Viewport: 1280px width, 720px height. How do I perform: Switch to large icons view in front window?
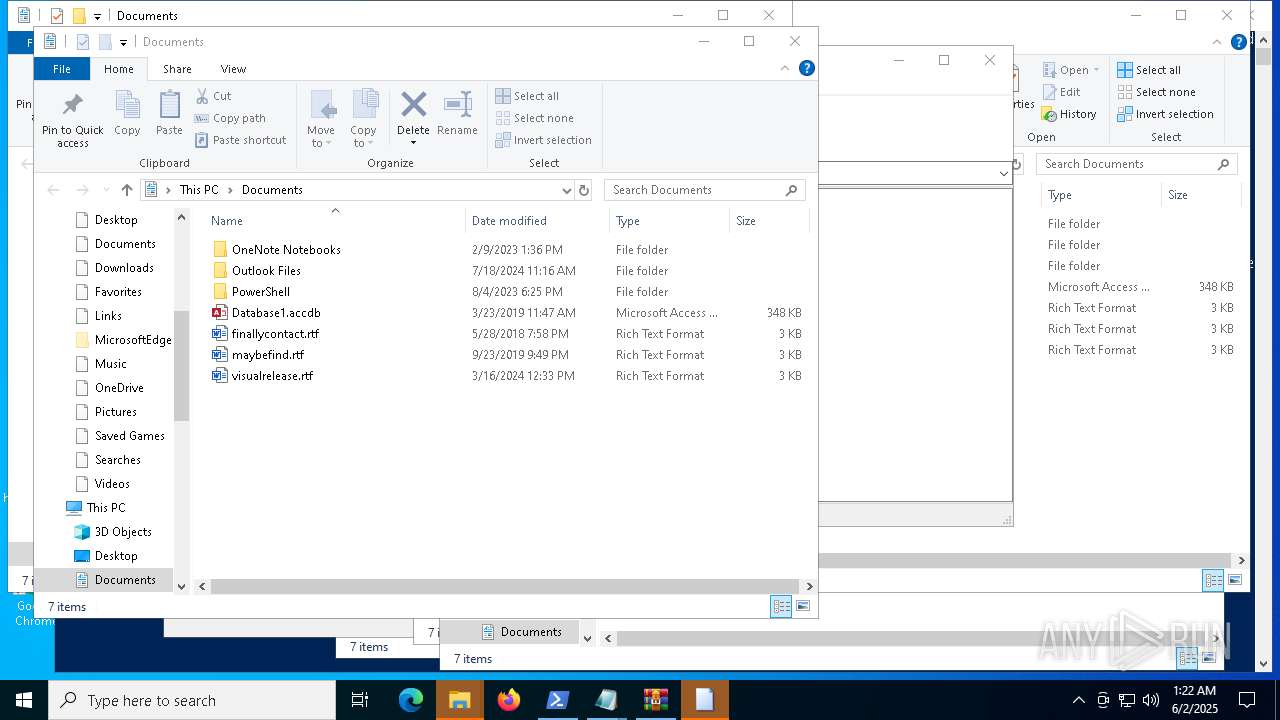click(x=802, y=606)
